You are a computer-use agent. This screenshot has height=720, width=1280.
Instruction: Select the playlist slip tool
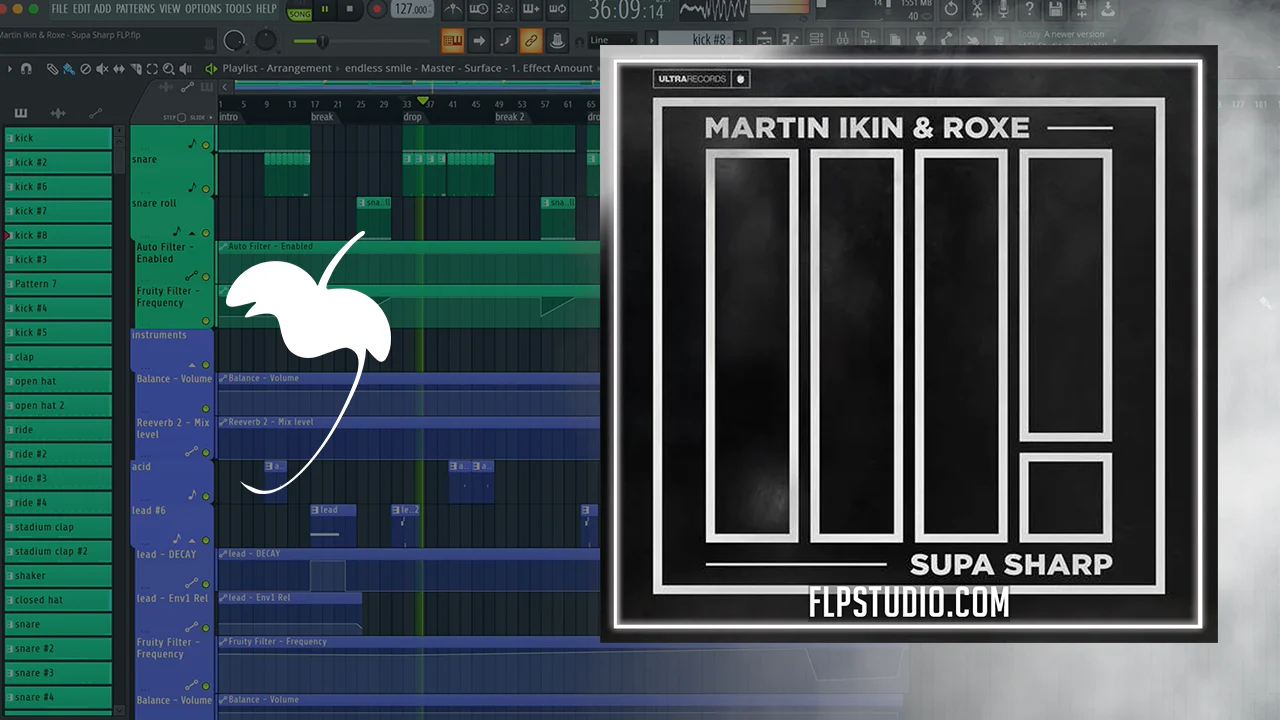pyautogui.click(x=119, y=69)
